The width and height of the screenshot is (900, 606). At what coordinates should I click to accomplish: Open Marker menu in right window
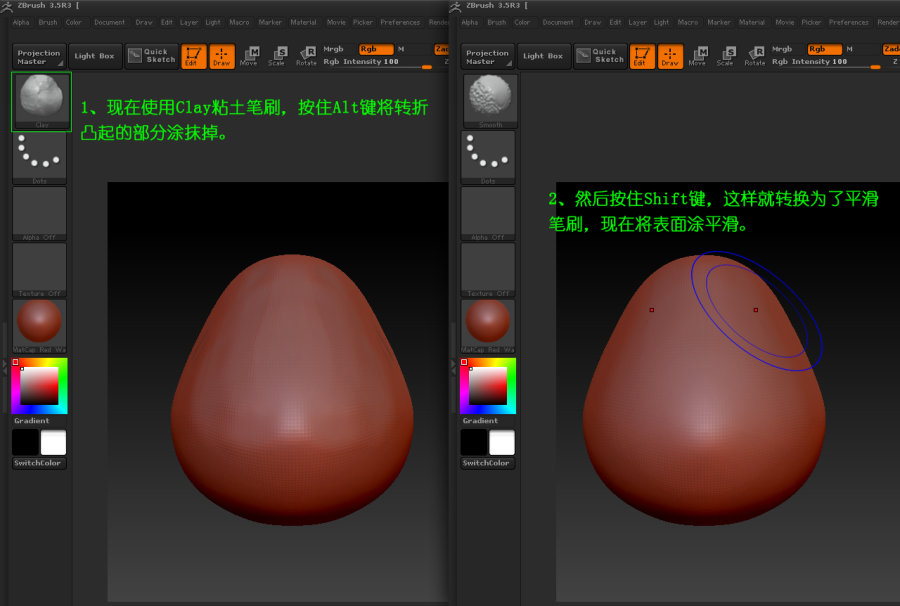719,22
